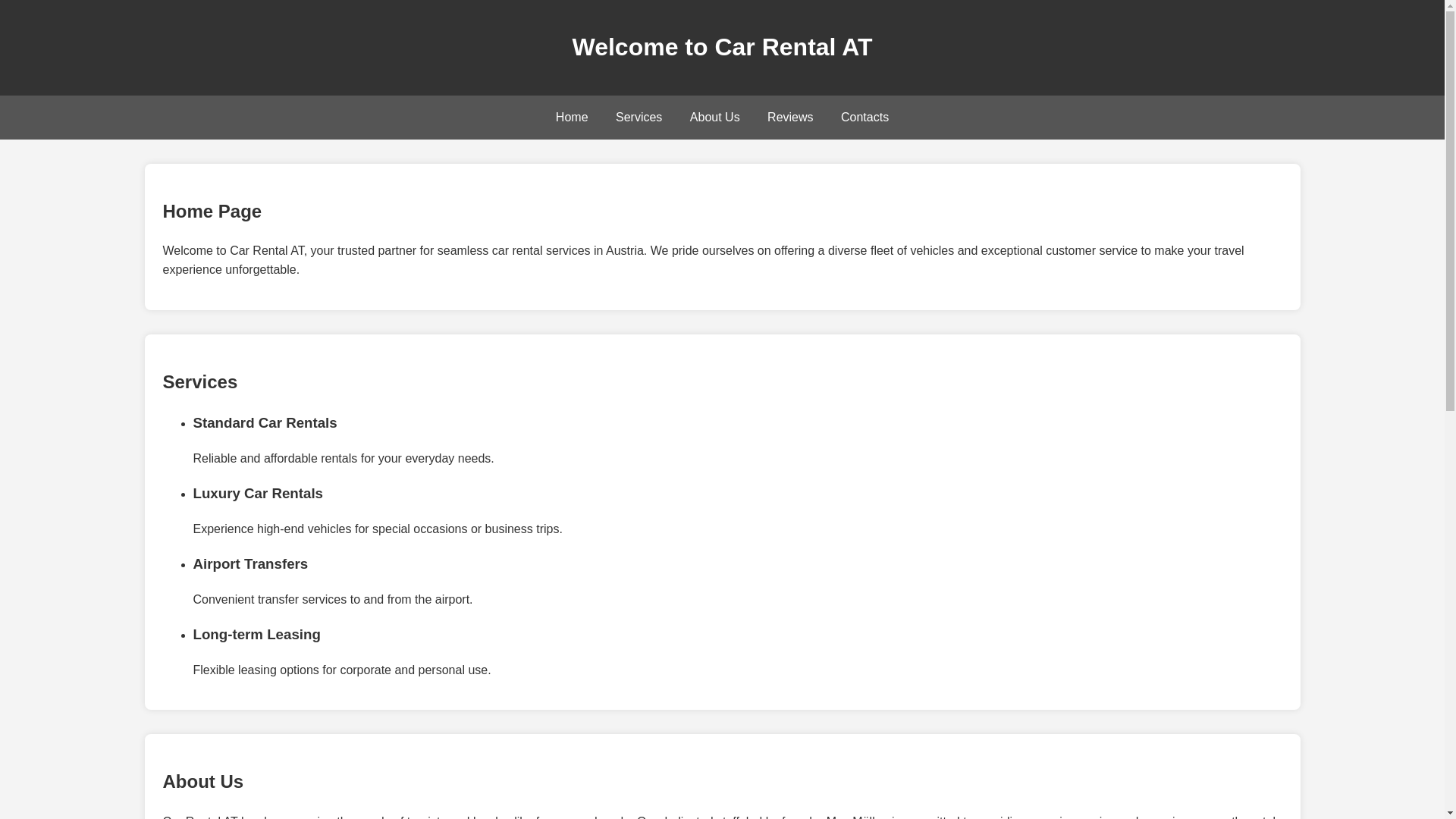Select the 'Airport Transfers' heading
The width and height of the screenshot is (1456, 819).
click(250, 564)
